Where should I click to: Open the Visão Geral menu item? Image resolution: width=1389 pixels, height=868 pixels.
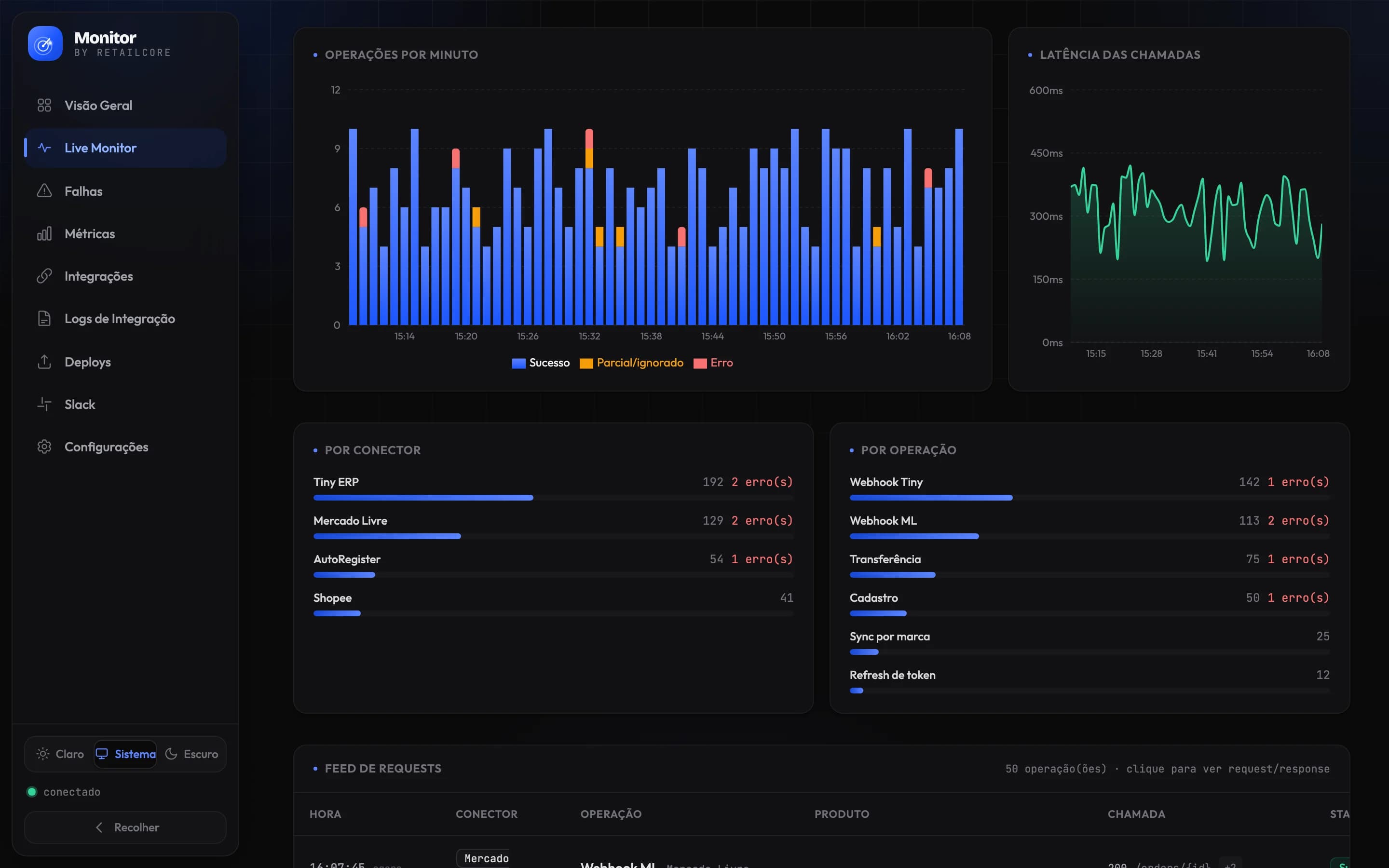click(125, 105)
